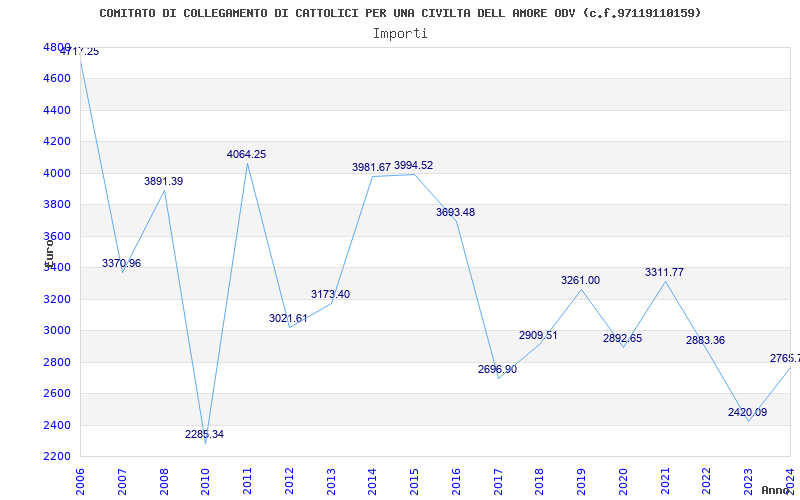The image size is (800, 500).
Task: Click the 2021 x-axis year label
Action: (665, 481)
